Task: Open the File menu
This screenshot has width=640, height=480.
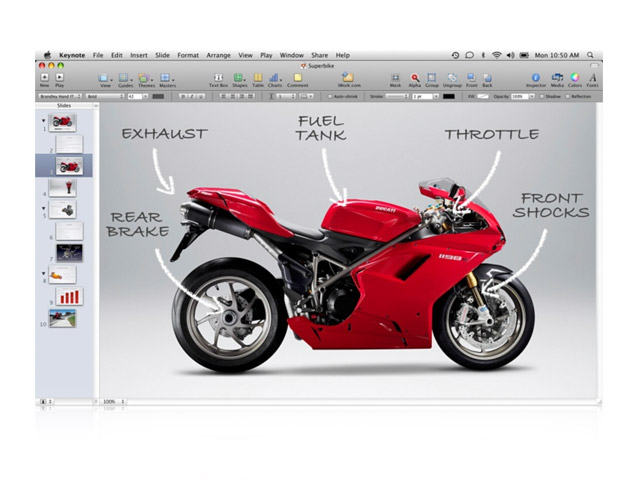Action: 98,55
